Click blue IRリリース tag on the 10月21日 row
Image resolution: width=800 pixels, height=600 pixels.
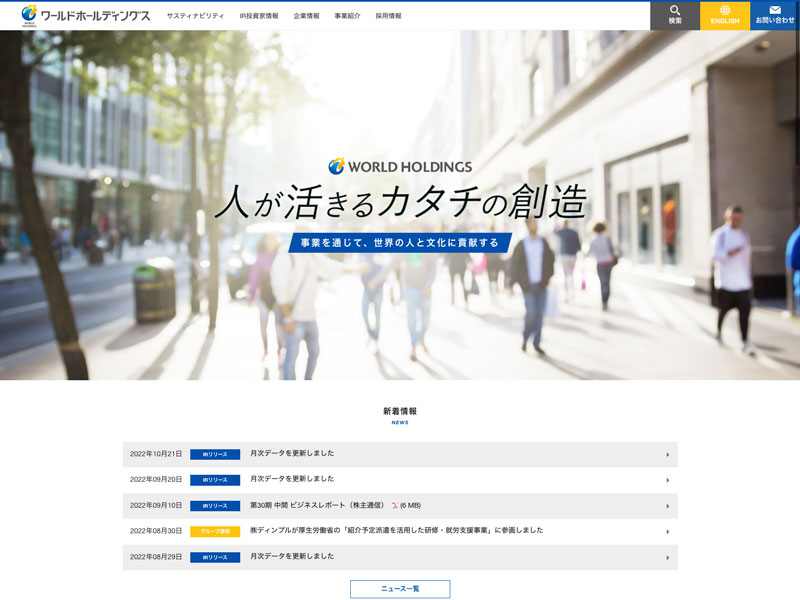point(215,454)
